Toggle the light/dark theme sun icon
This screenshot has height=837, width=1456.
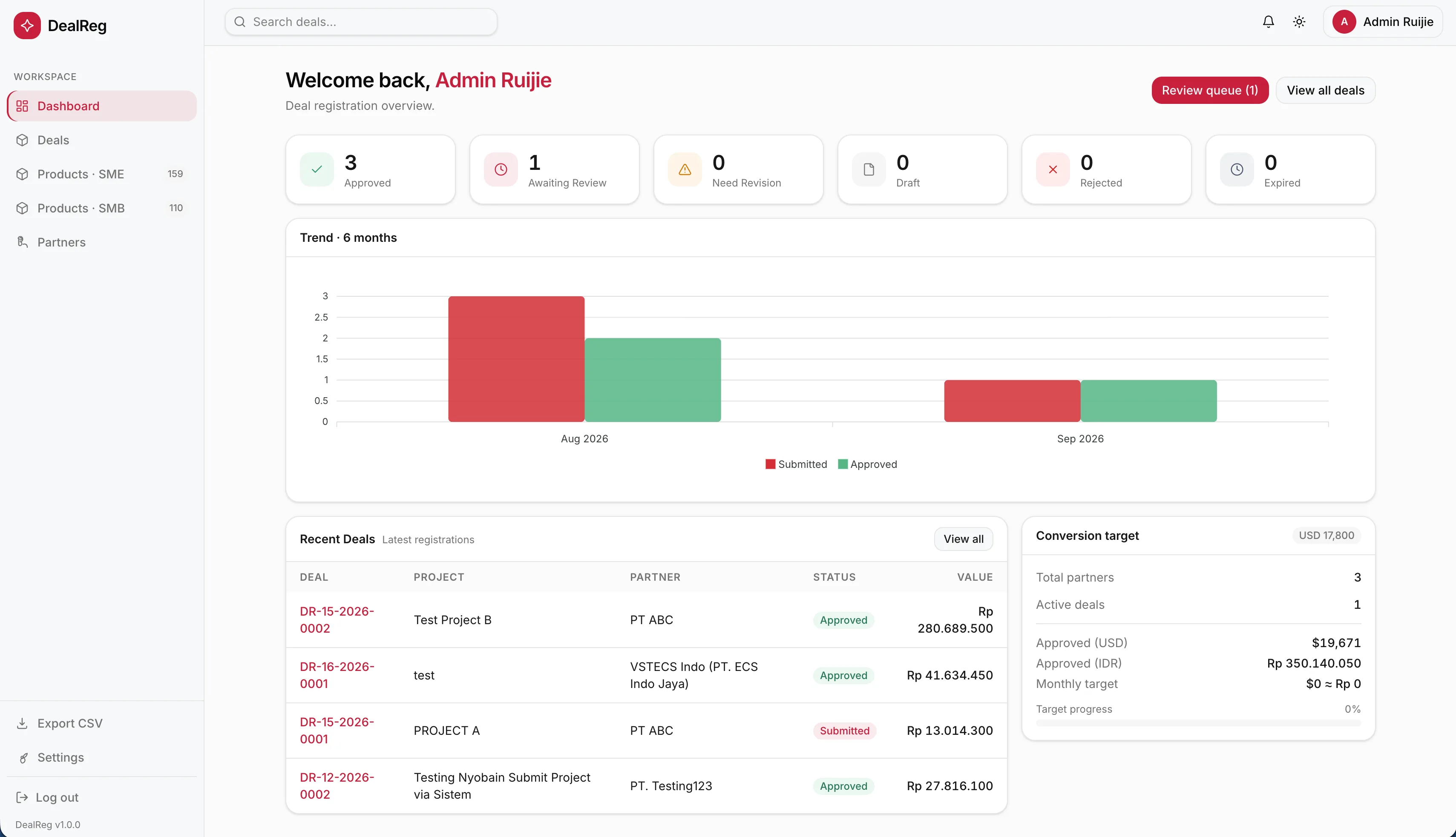tap(1299, 22)
